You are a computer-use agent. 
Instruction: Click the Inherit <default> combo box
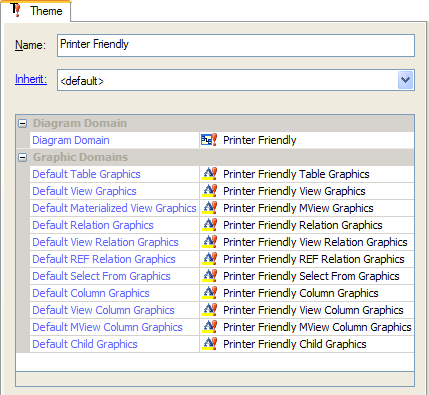pyautogui.click(x=236, y=80)
